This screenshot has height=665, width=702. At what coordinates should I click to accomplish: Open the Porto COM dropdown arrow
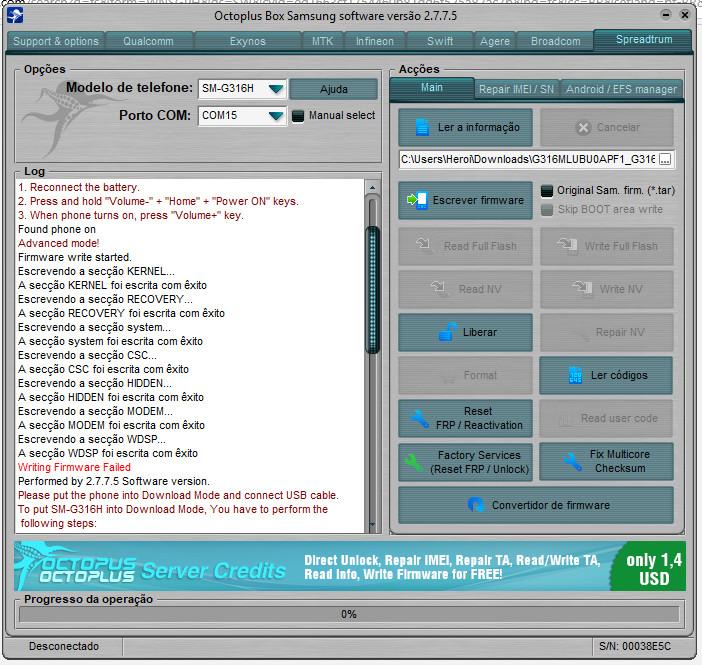click(x=276, y=116)
